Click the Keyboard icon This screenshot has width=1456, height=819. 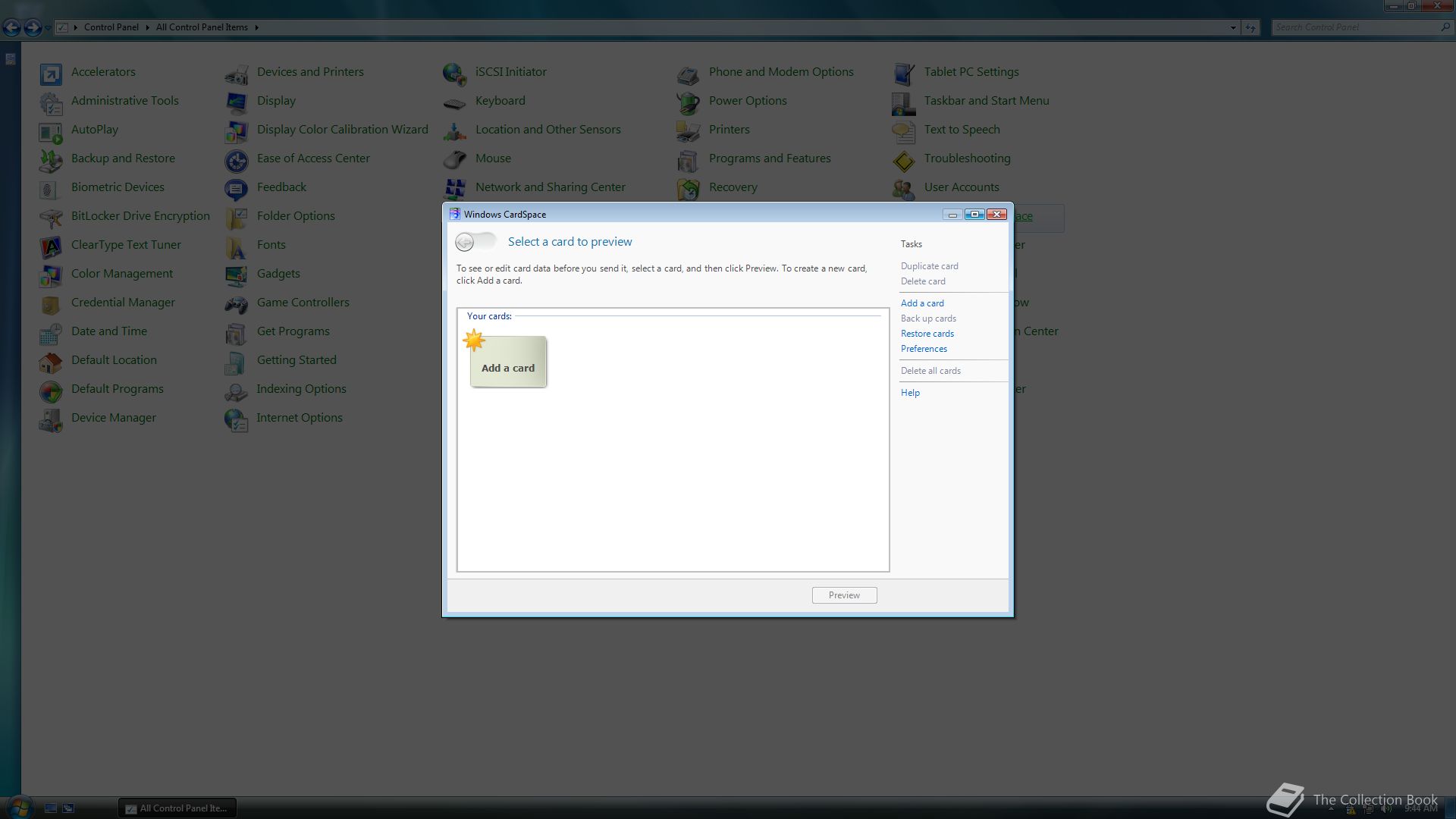point(455,102)
